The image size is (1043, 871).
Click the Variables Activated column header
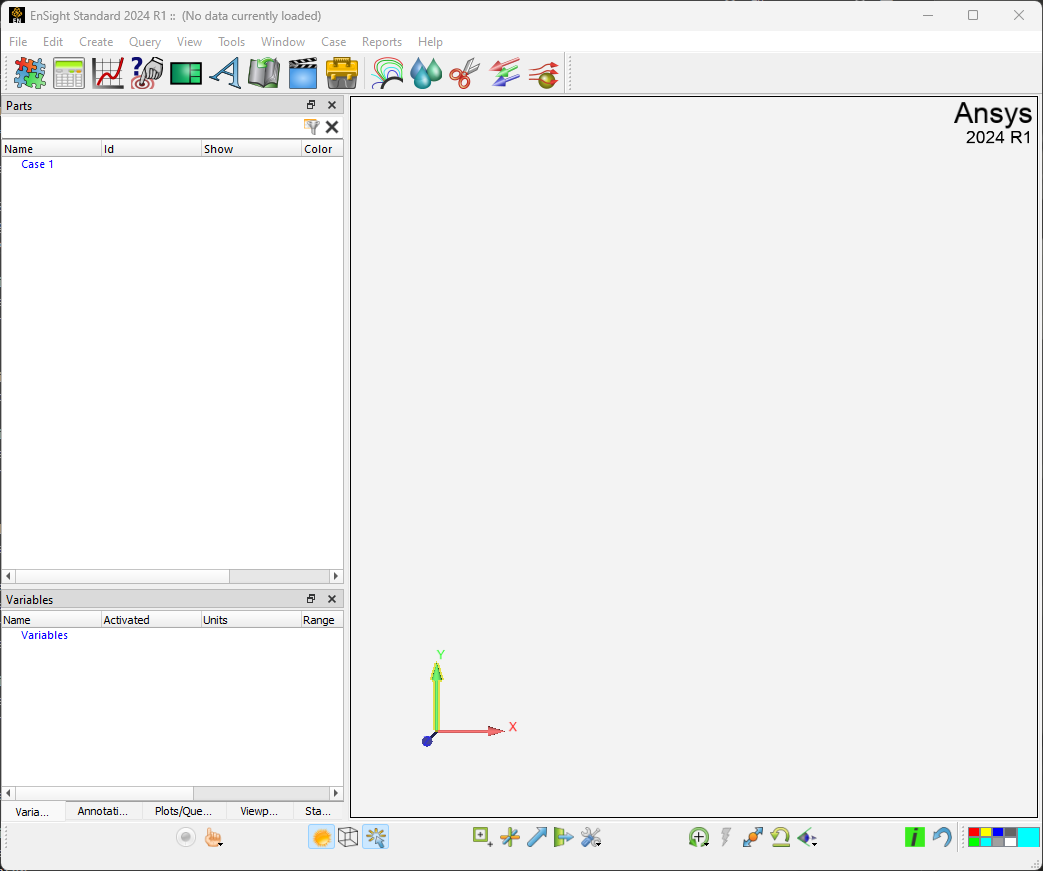point(151,619)
